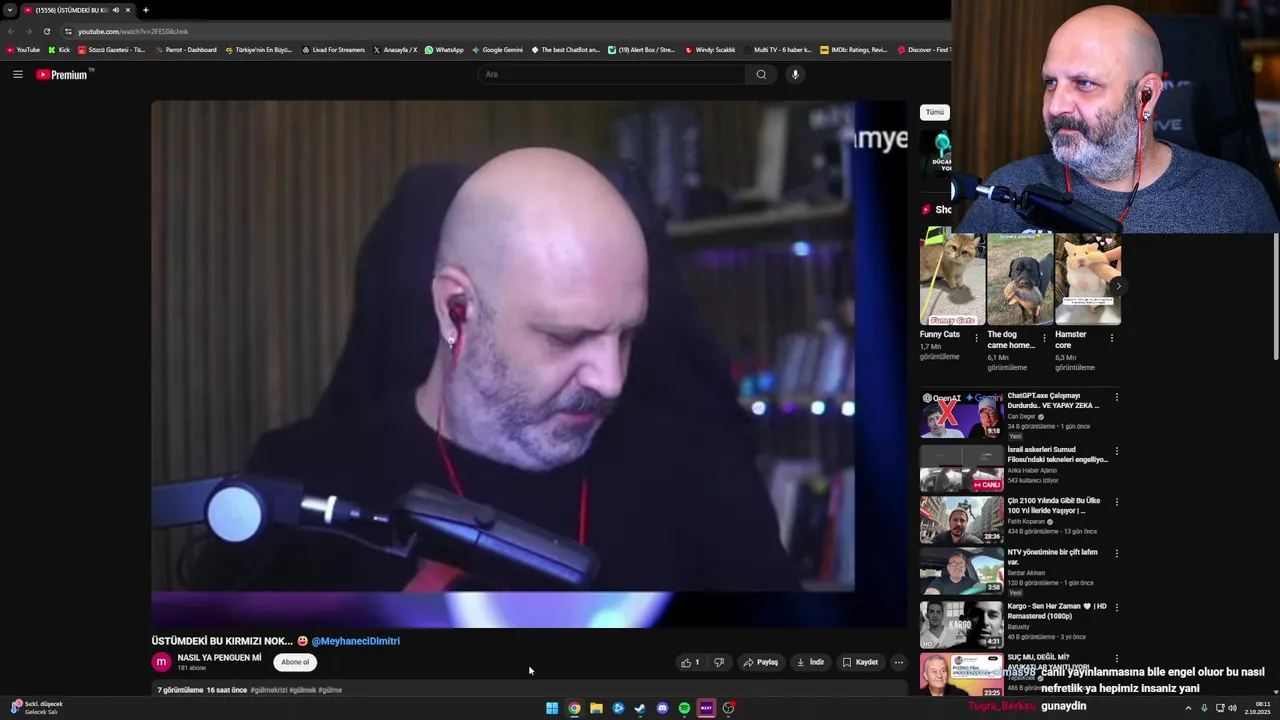Open options for İsrail askerleri Sumud video
Image resolution: width=1280 pixels, height=720 pixels.
(x=1116, y=451)
